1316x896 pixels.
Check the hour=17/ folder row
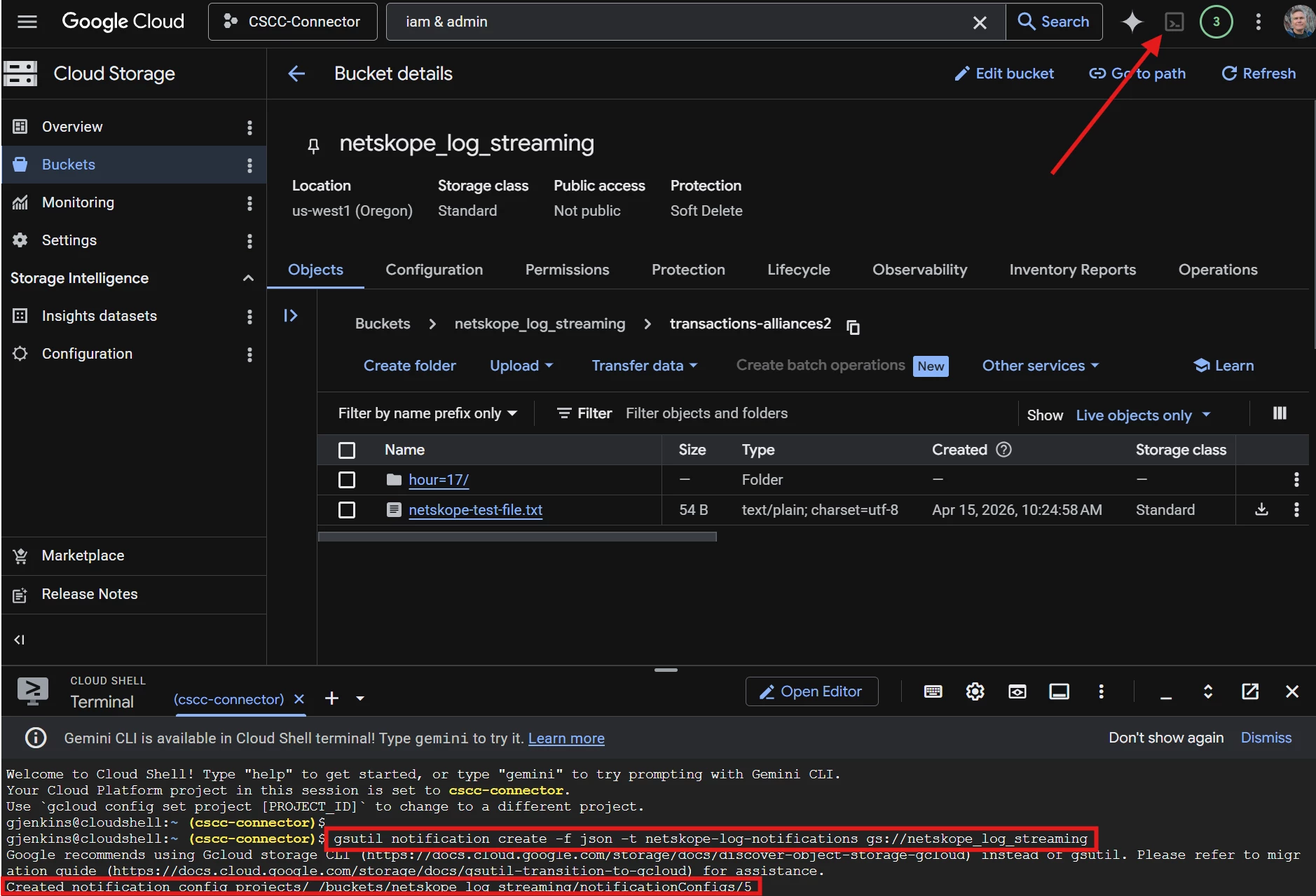coord(347,480)
